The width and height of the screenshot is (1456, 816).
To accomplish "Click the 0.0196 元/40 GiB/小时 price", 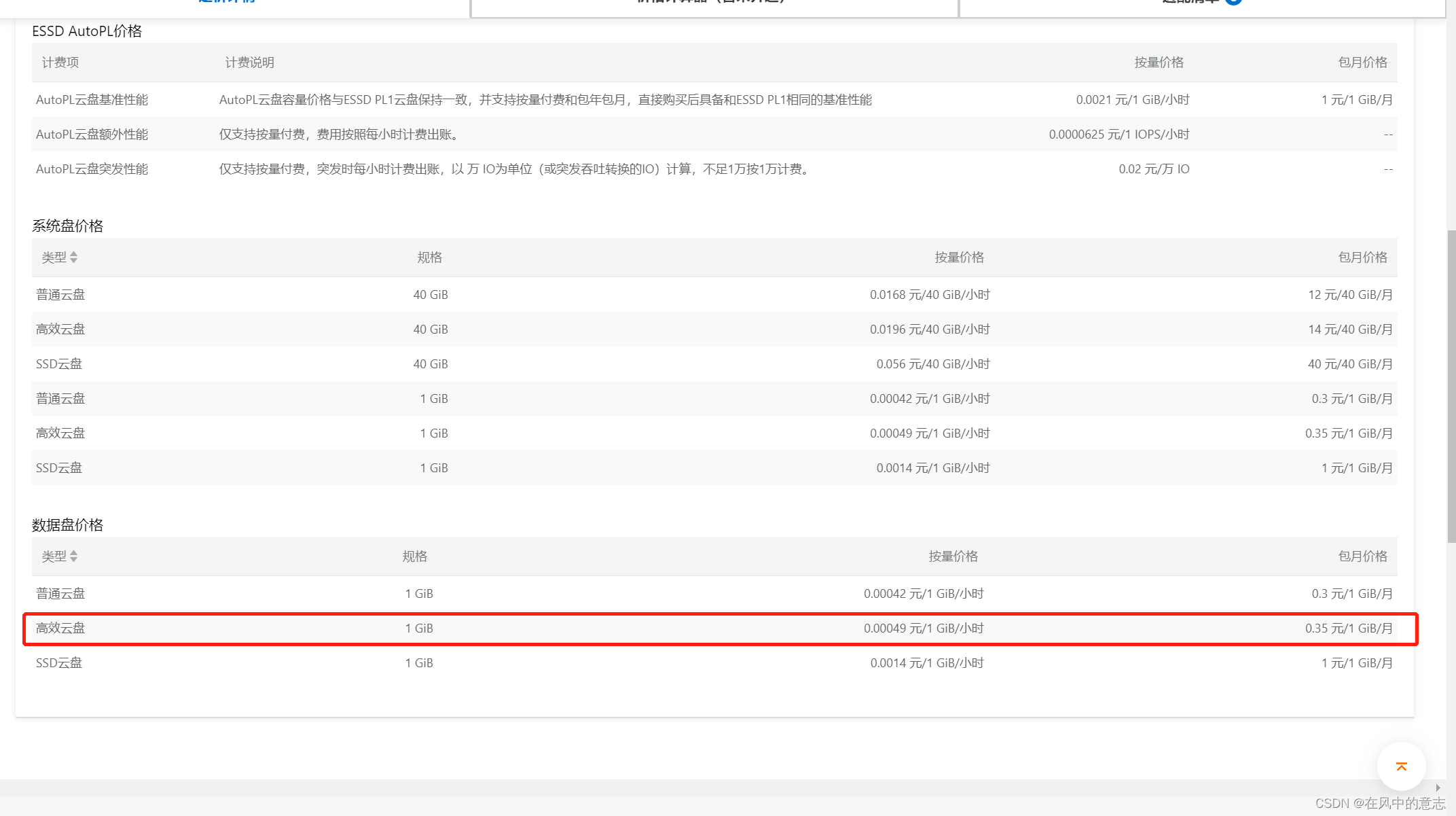I will pyautogui.click(x=930, y=330).
